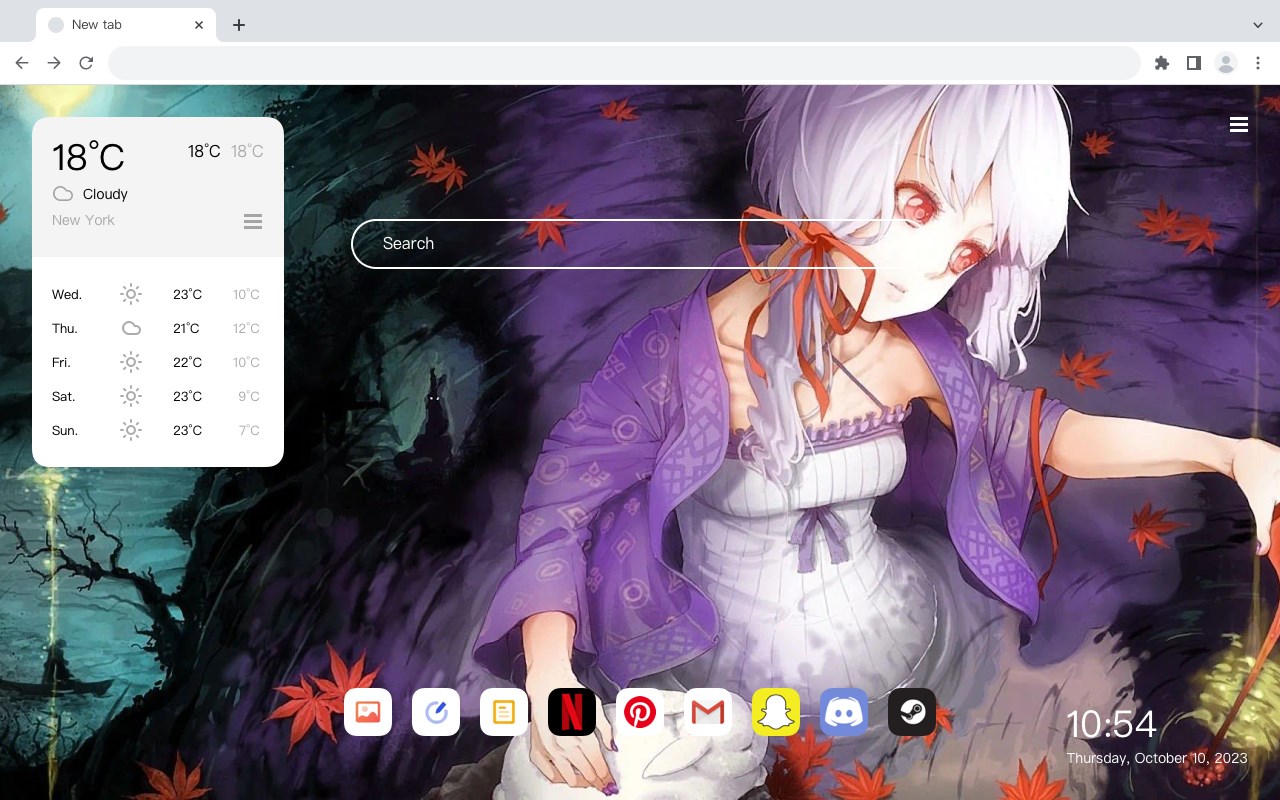Click Saturday's sunny forecast icon
This screenshot has height=800, width=1280.
(131, 396)
